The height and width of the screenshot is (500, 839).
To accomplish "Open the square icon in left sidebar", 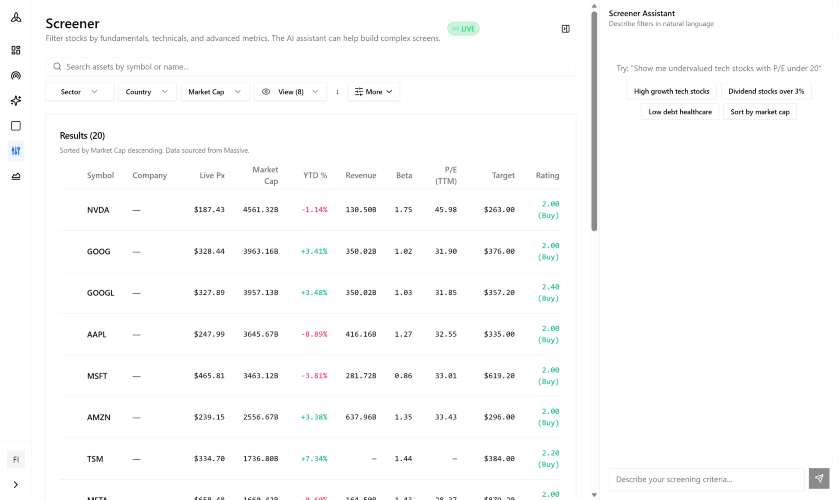I will [x=16, y=126].
